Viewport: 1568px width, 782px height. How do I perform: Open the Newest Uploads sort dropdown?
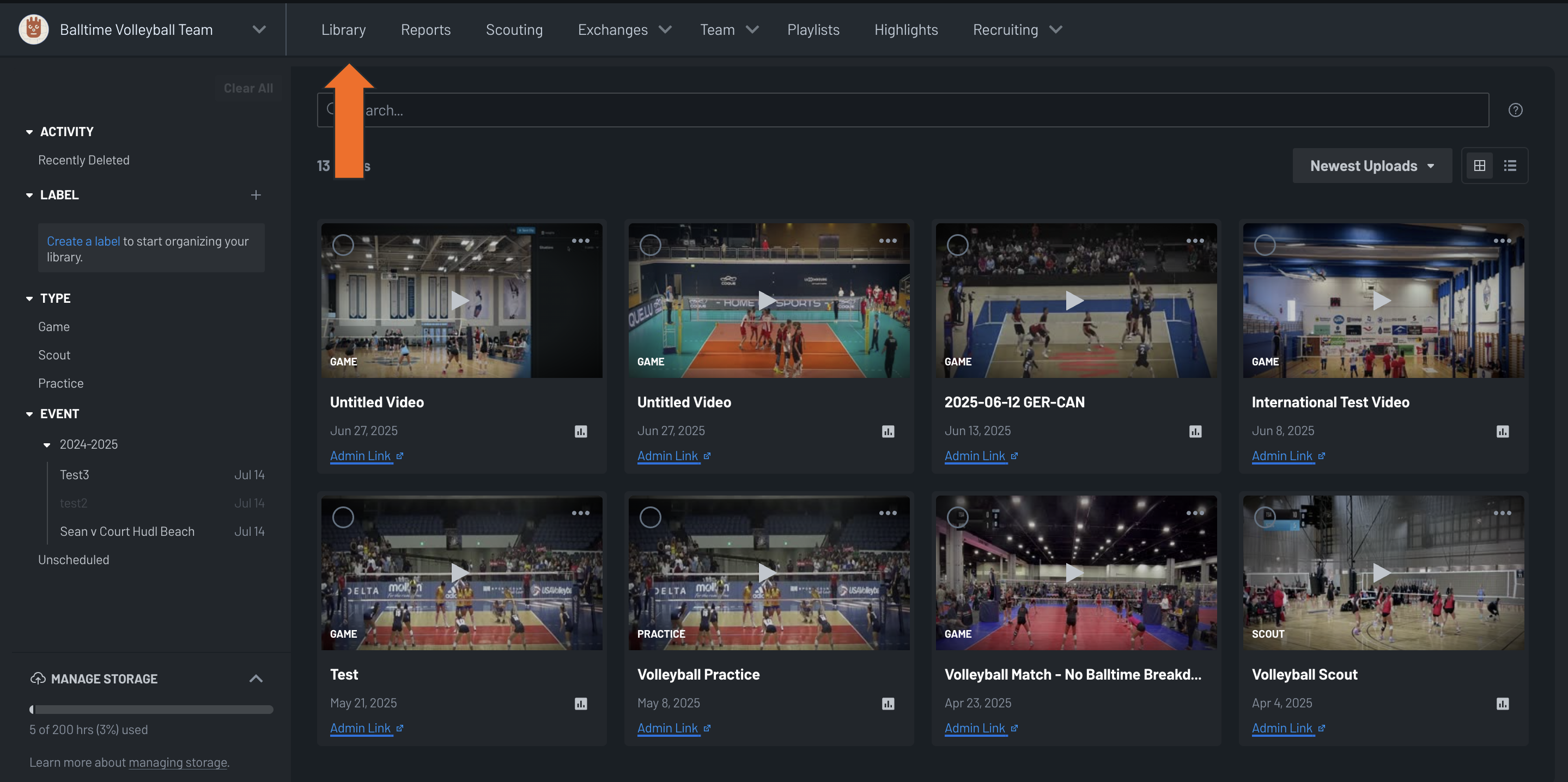click(x=1372, y=166)
